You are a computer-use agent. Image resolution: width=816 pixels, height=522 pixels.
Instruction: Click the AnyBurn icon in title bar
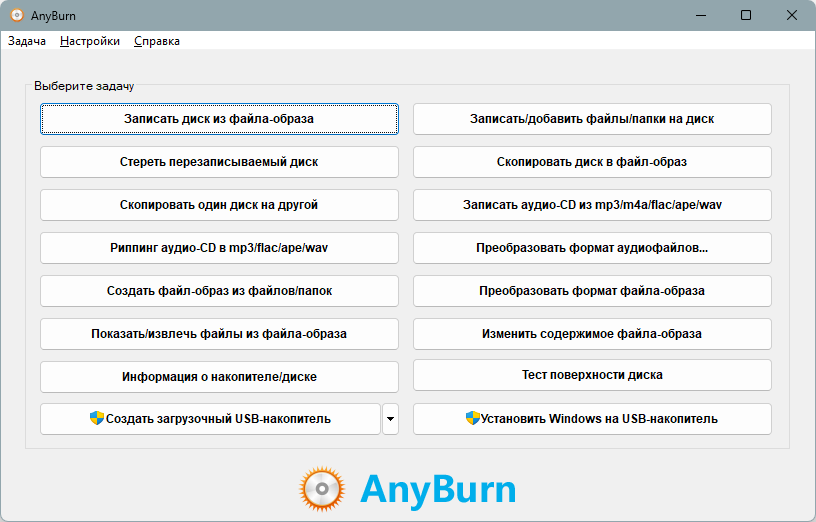tap(17, 15)
